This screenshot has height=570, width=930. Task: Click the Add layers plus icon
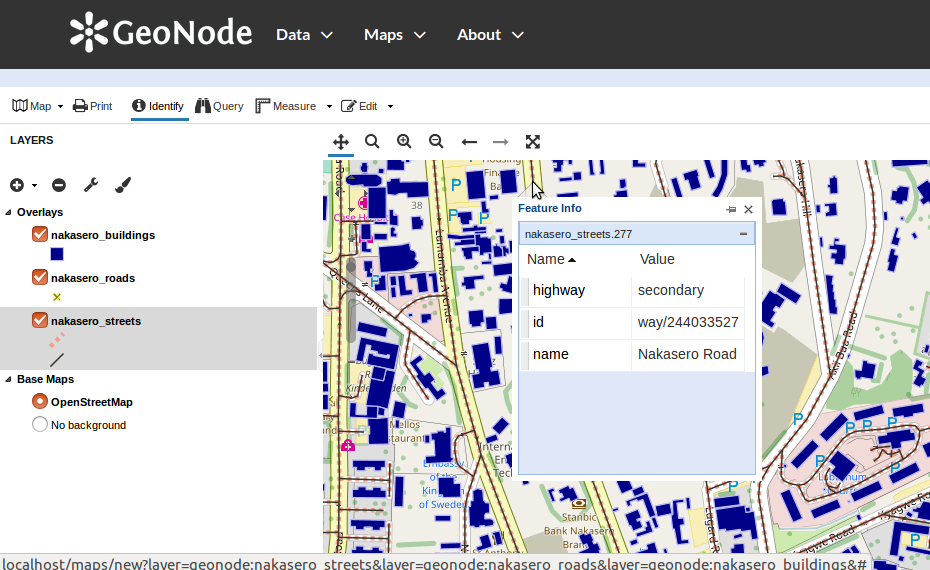tap(17, 185)
